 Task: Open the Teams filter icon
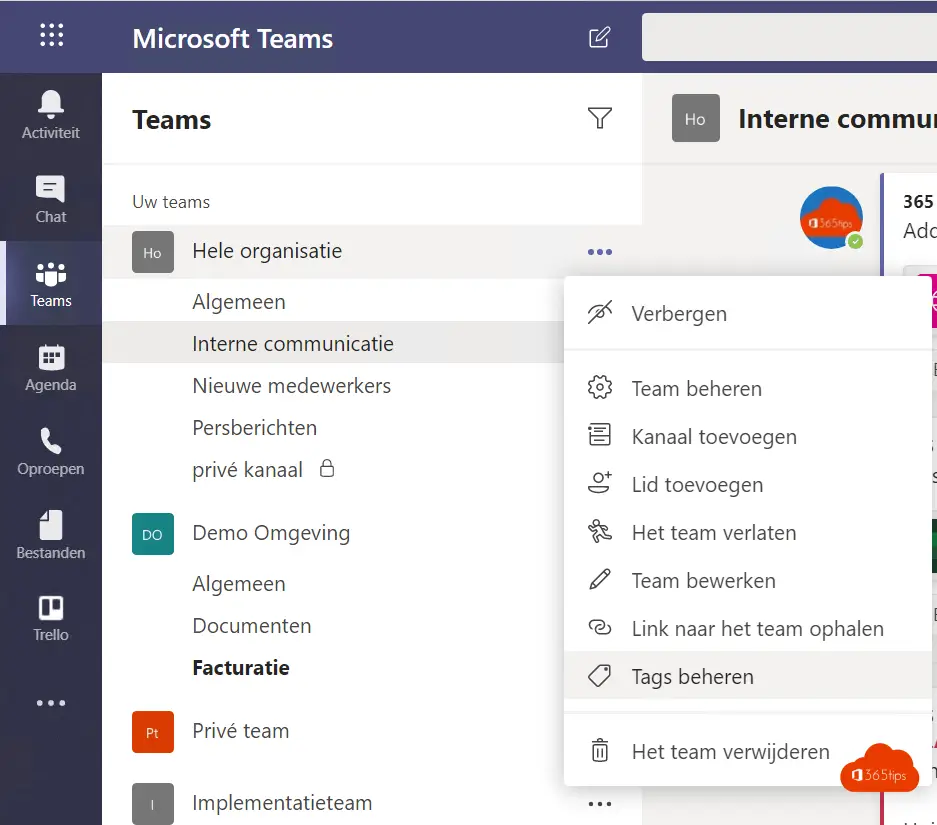tap(599, 118)
